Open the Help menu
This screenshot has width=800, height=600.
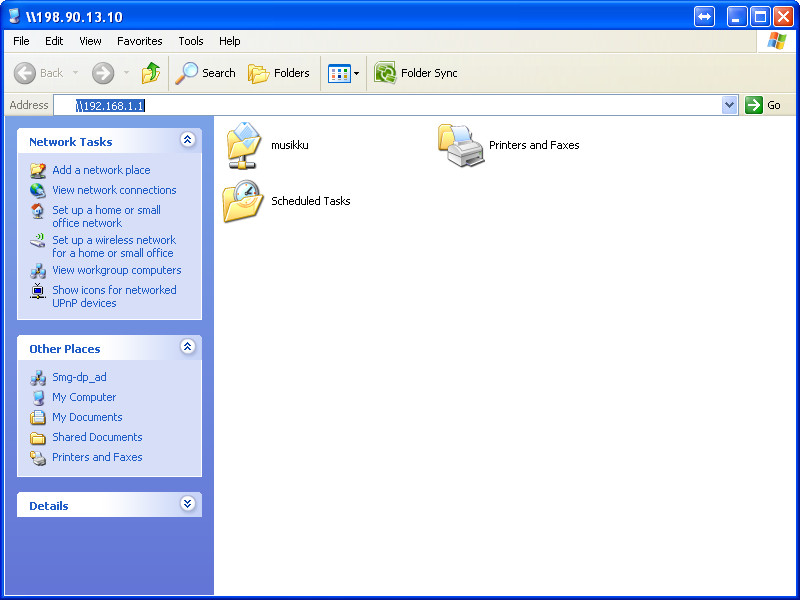point(230,41)
